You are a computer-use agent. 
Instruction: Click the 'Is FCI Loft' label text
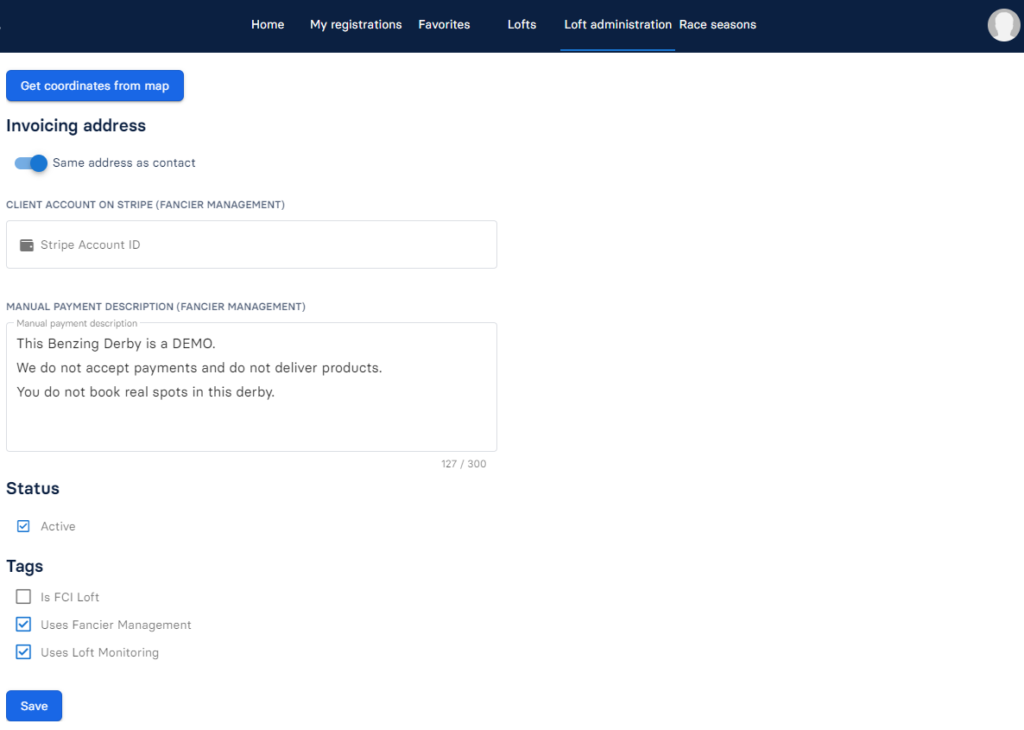click(70, 597)
